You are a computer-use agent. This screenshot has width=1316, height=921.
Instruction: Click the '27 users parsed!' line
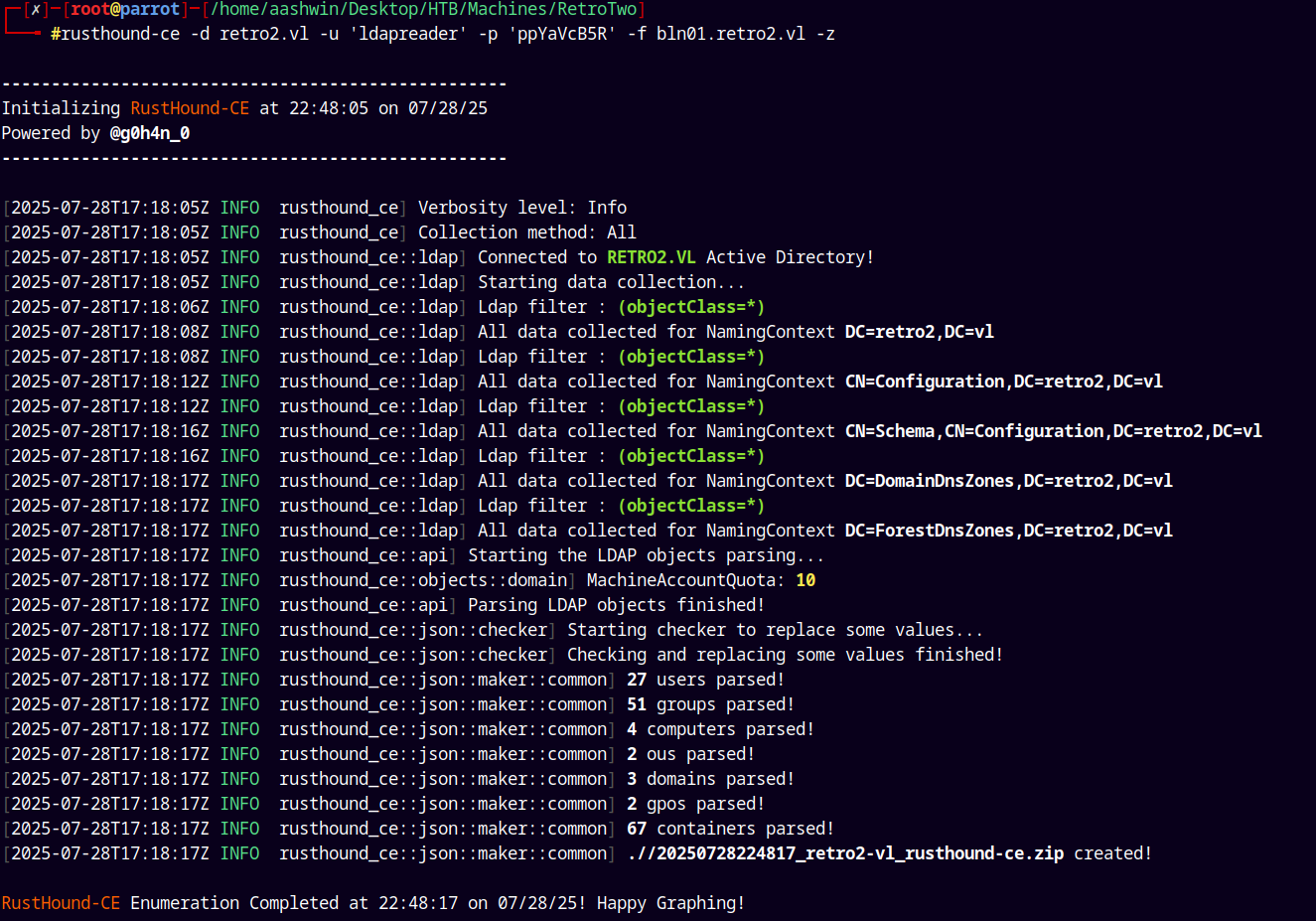pyautogui.click(x=706, y=680)
